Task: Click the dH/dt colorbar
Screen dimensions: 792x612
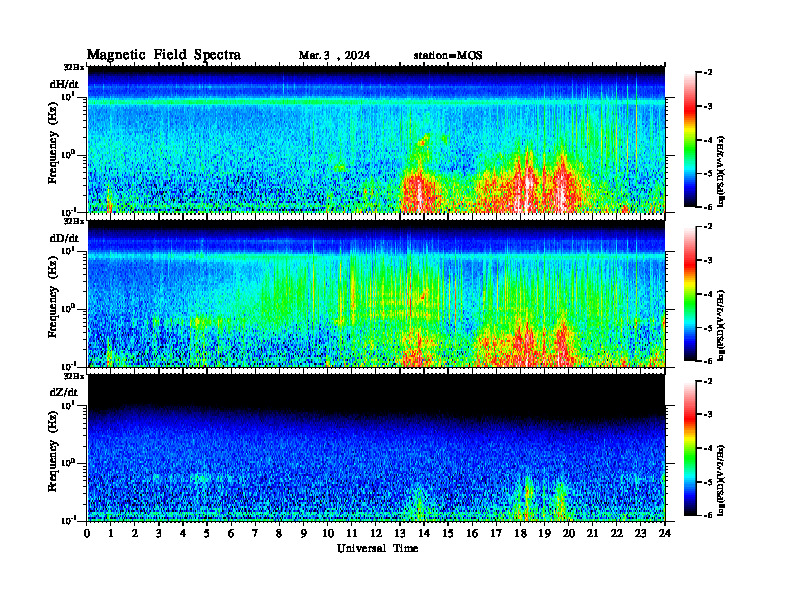Action: click(x=689, y=140)
